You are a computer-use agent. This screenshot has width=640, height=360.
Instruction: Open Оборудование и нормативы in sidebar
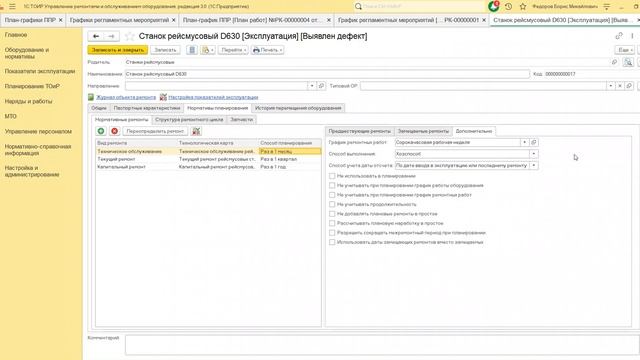(x=27, y=53)
